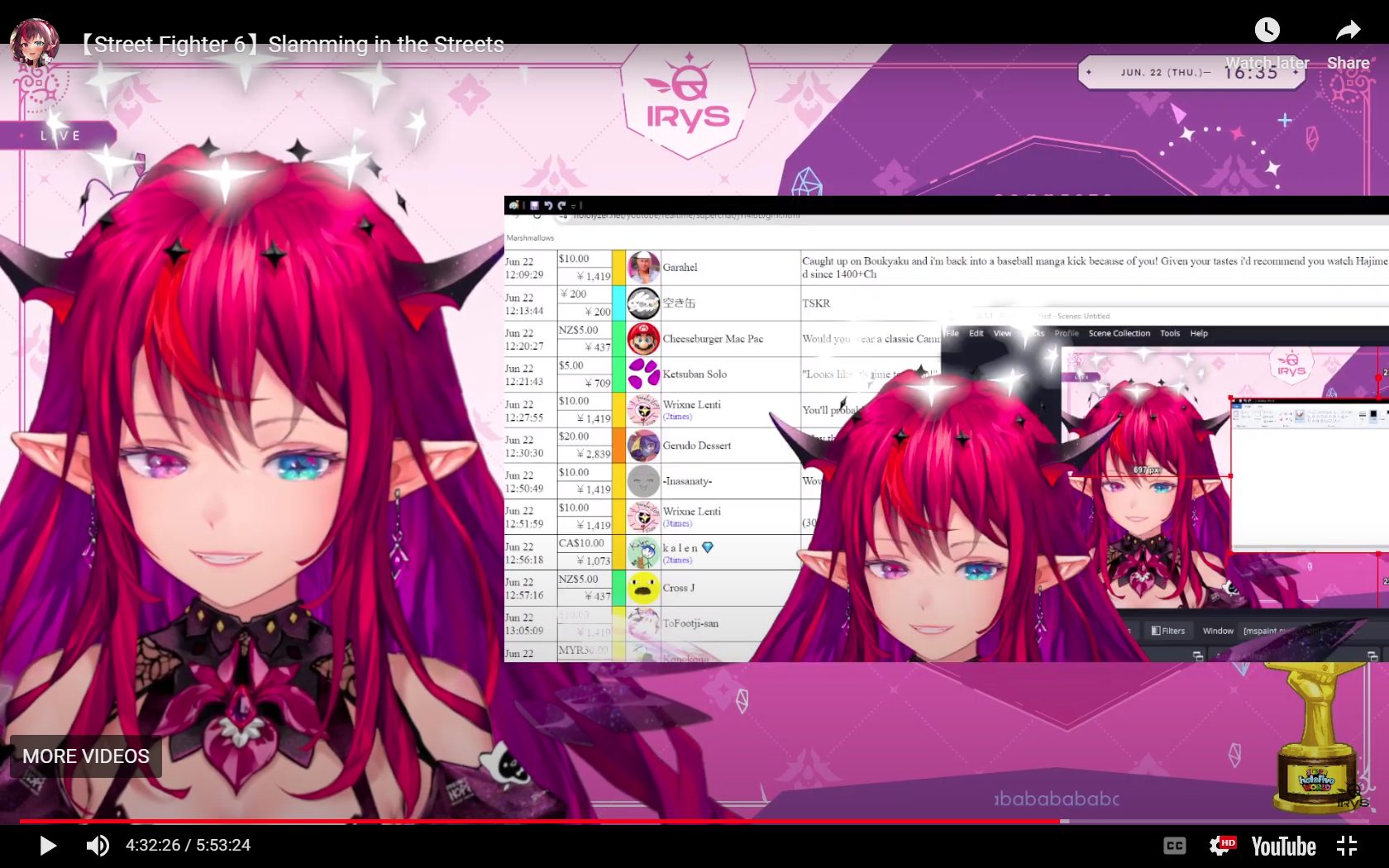Share this video

point(1348,43)
